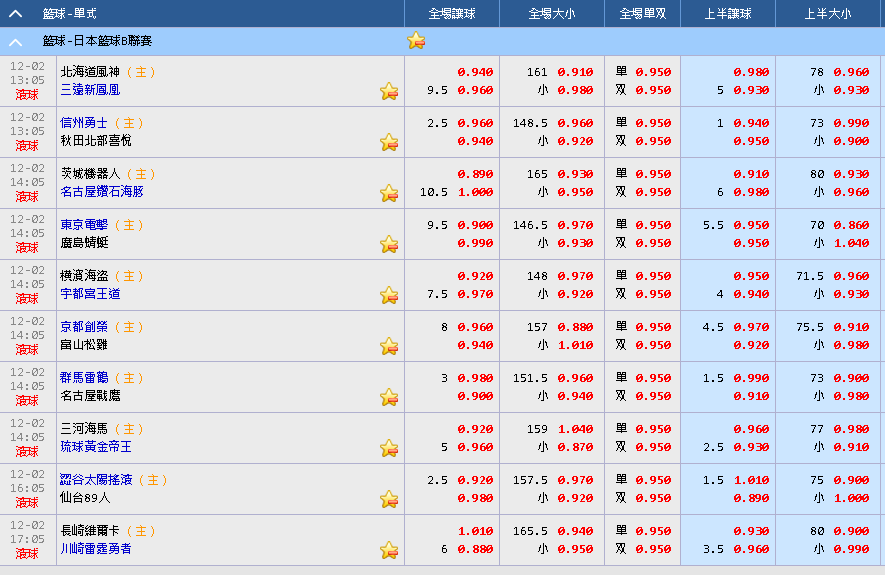Bet 三遠新鳳凰 full handicap 9.5 at 0.960

[x=475, y=90]
